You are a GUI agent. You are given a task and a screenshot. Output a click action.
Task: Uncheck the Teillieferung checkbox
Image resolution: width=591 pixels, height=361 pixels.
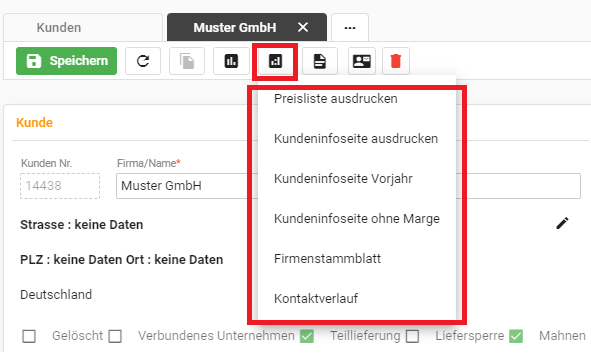pyautogui.click(x=307, y=336)
